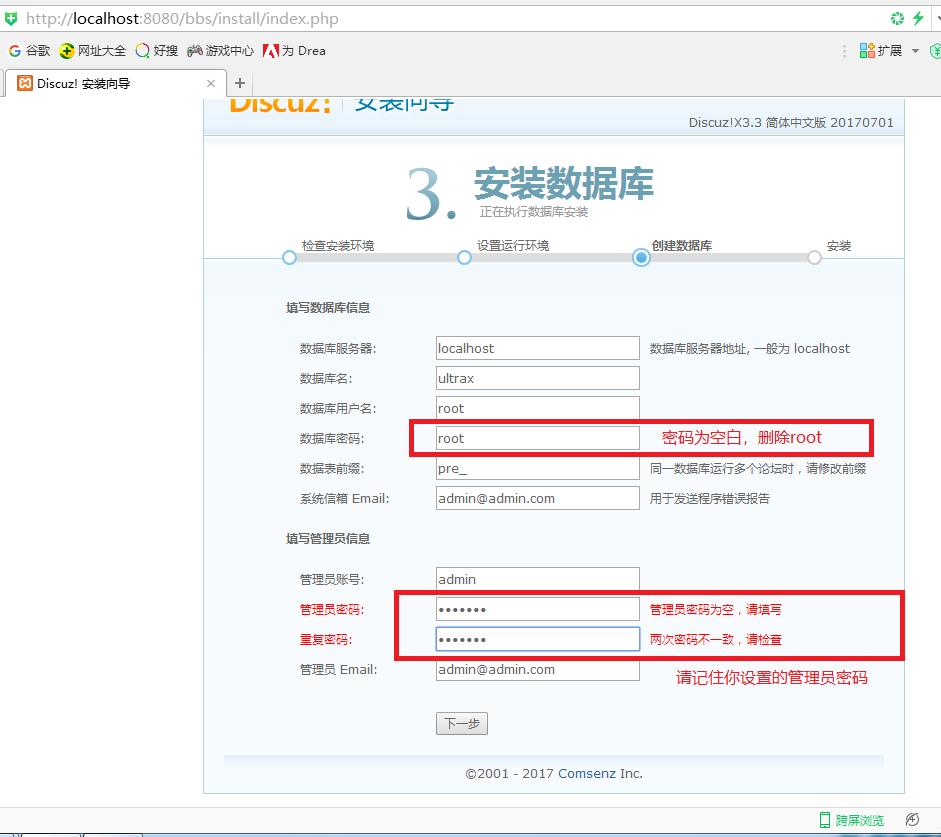Click the 管理员密码 password field
The height and width of the screenshot is (837, 941).
pos(537,608)
